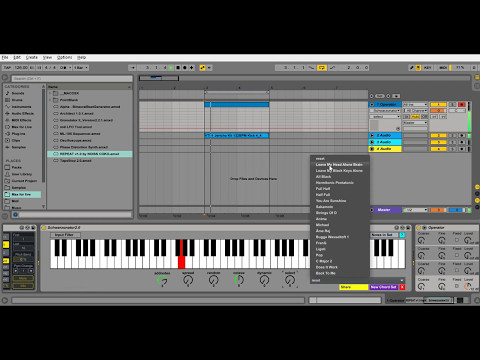Toggle the metronome in the transport bar
The height and width of the screenshot is (360, 480).
[x=64, y=68]
